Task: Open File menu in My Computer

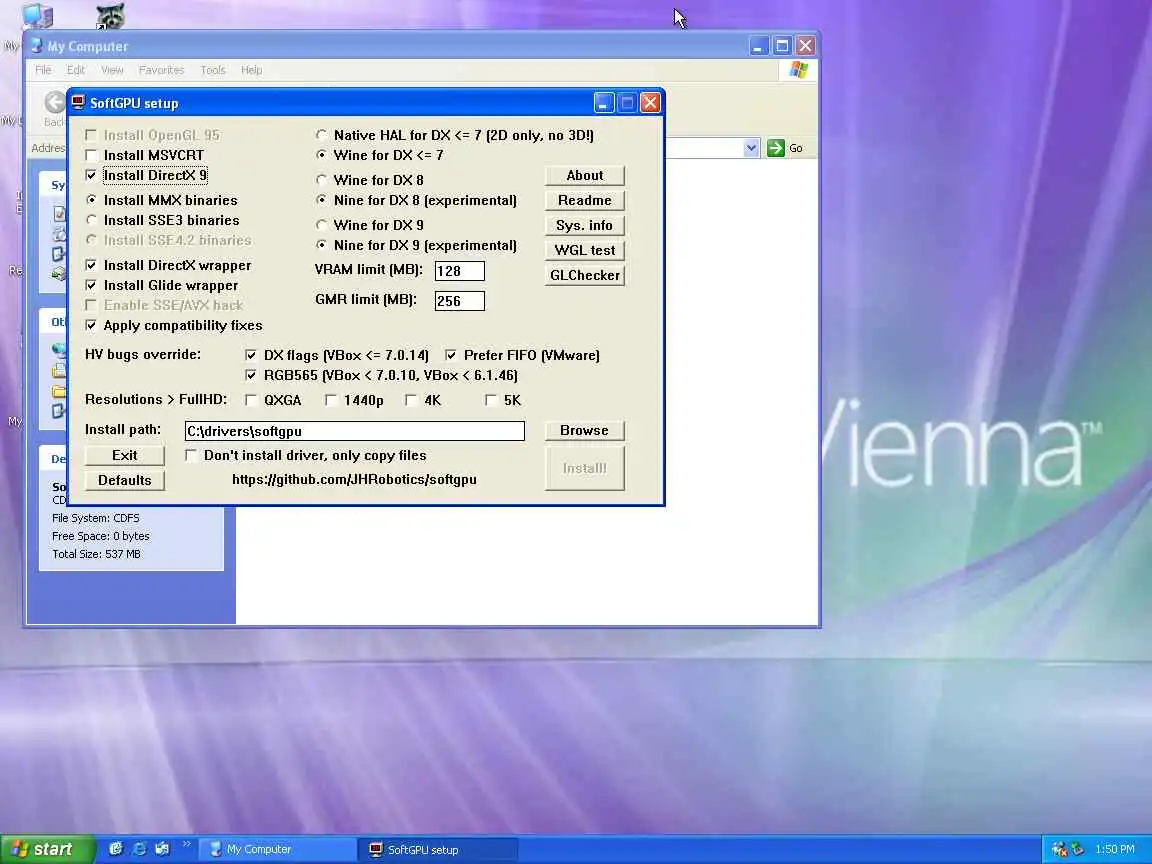Action: pos(43,70)
